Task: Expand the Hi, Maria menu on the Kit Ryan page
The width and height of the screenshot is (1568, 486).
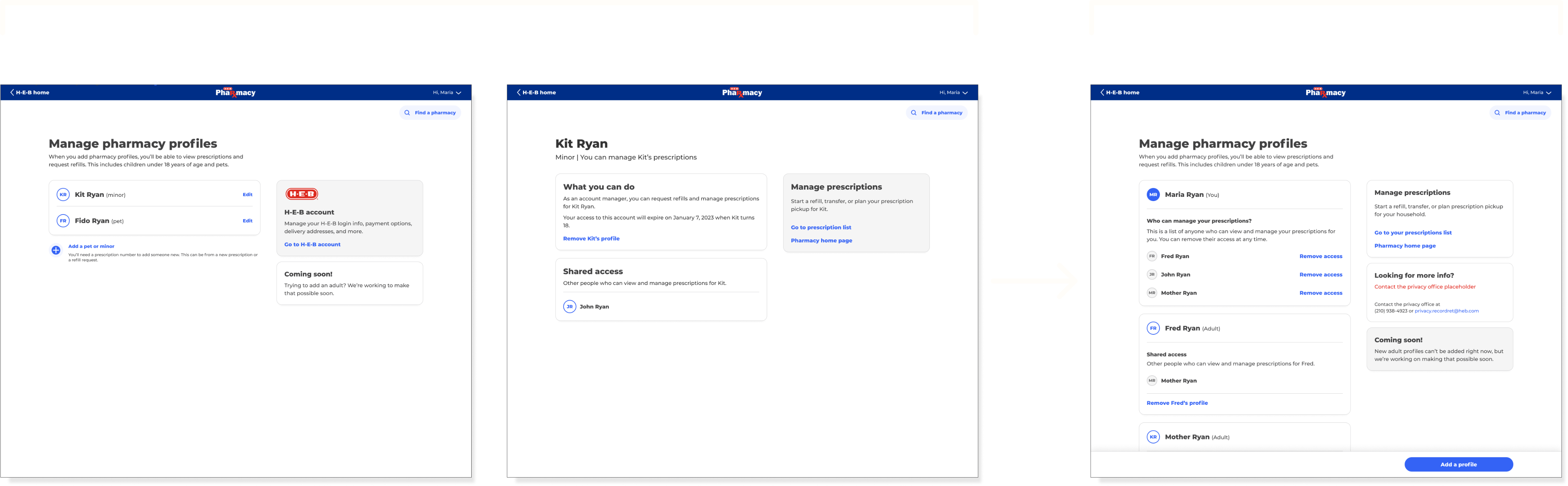Action: click(x=953, y=93)
